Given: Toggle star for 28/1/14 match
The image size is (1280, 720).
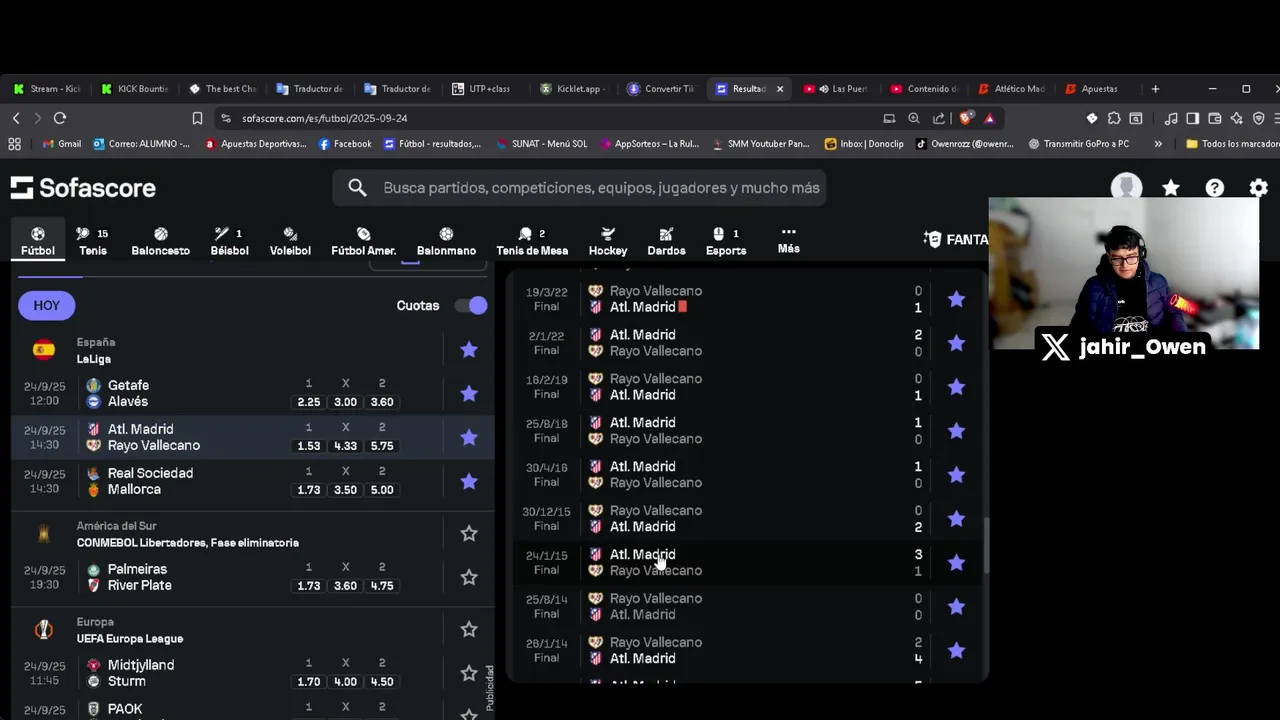Looking at the screenshot, I should click(x=957, y=651).
